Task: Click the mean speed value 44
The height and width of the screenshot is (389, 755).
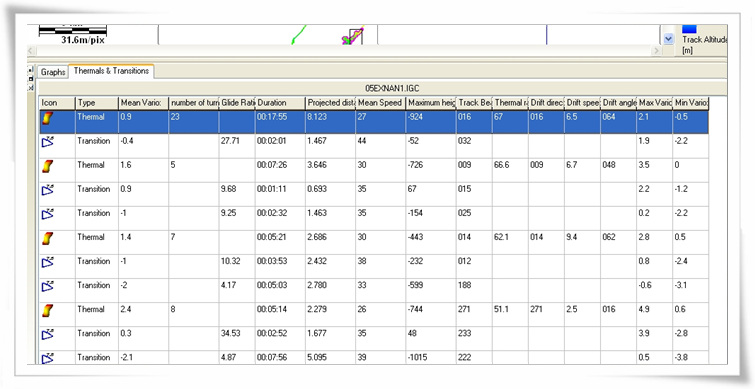Action: click(x=362, y=141)
